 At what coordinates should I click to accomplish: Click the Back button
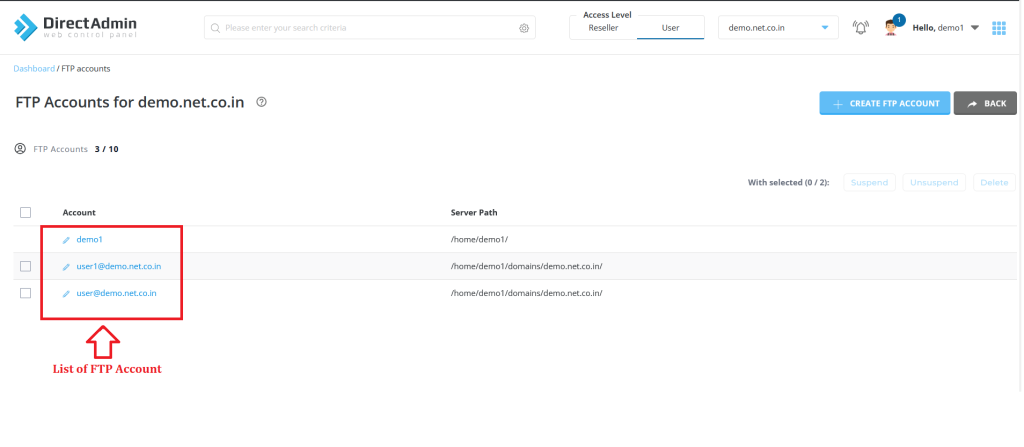(985, 103)
